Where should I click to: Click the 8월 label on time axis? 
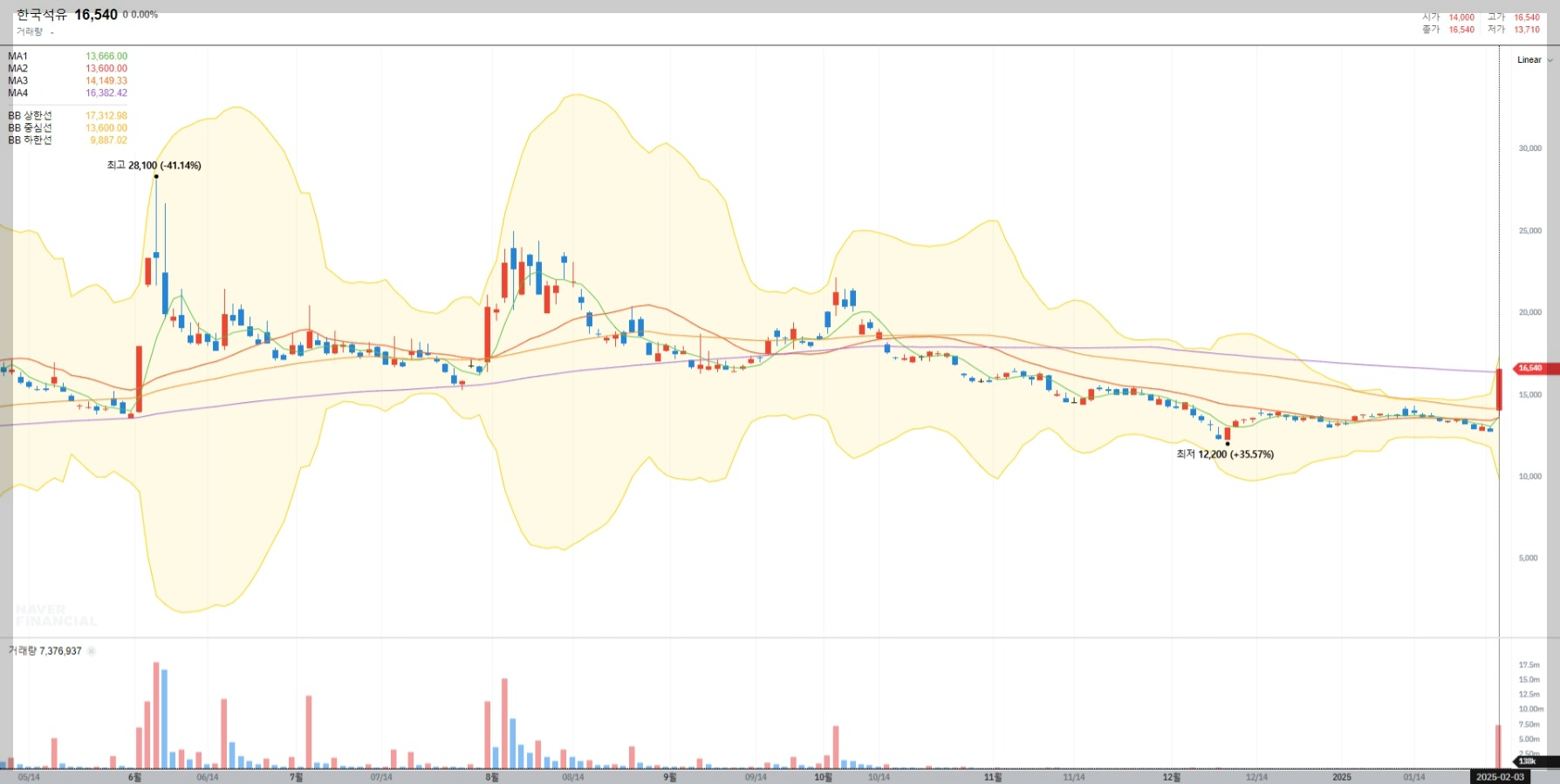pyautogui.click(x=492, y=777)
